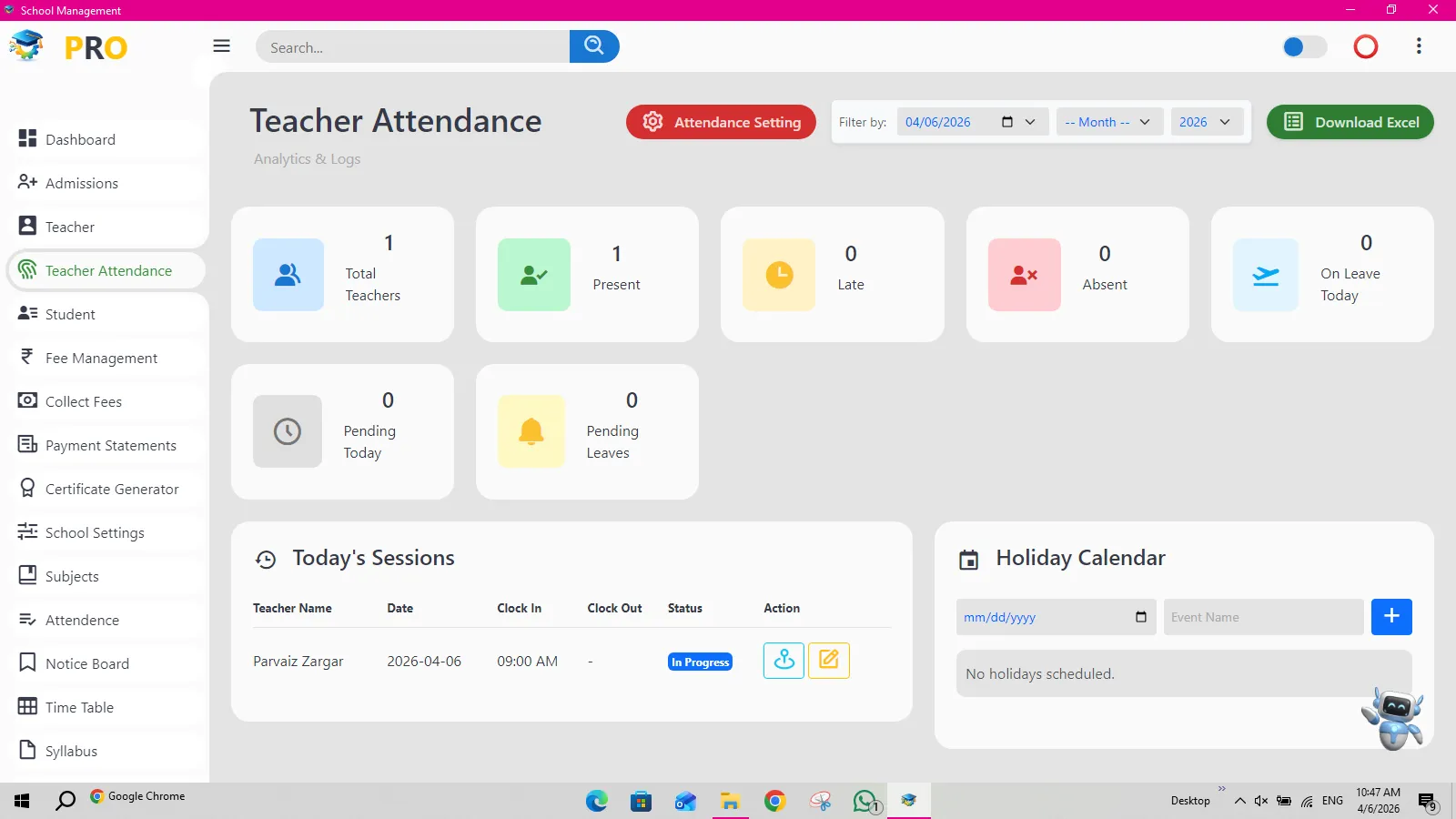Click the On Leave Today plane icon
Image resolution: width=1456 pixels, height=819 pixels.
click(x=1266, y=275)
